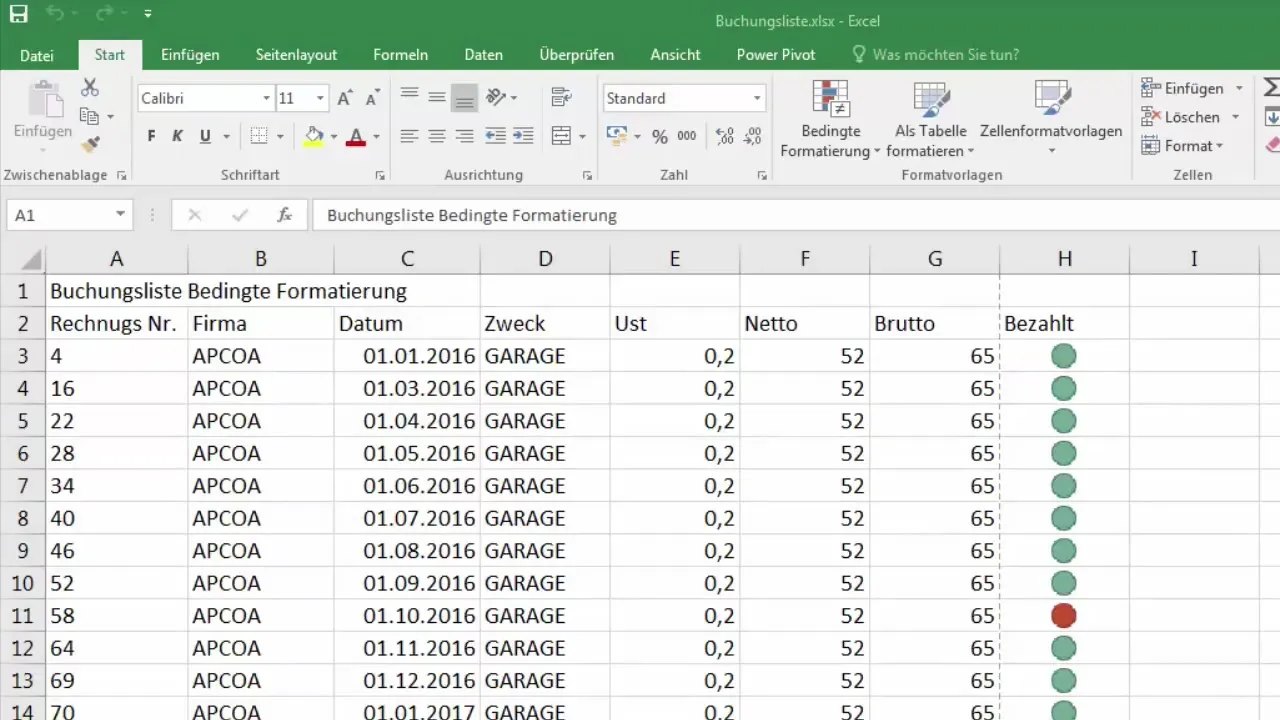This screenshot has height=720, width=1280.
Task: Open the Standard number format dropdown
Action: pyautogui.click(x=758, y=98)
